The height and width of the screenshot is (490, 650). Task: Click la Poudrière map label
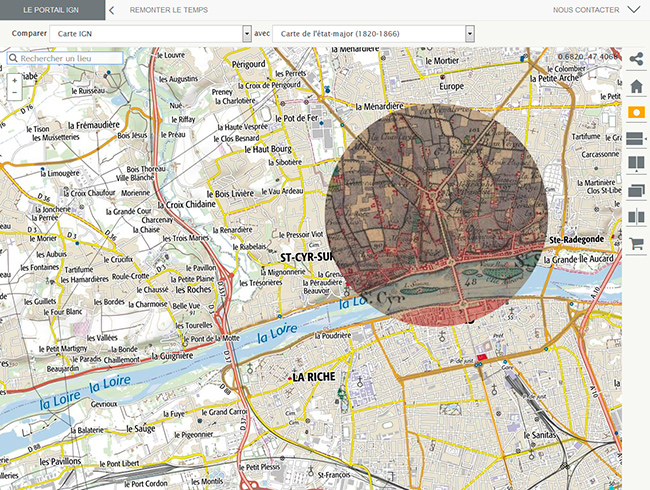click(333, 335)
